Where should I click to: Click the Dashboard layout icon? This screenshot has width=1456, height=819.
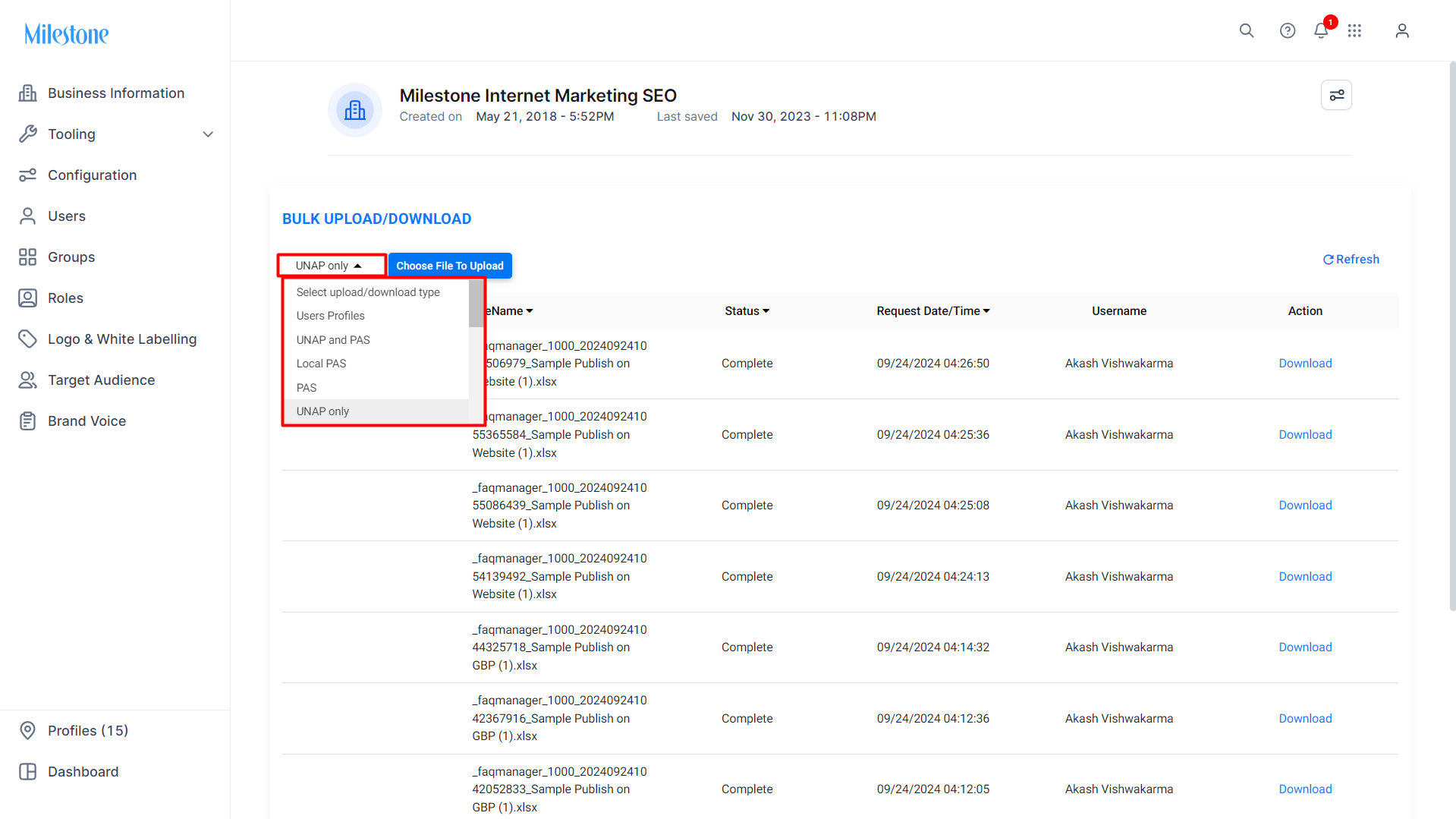point(28,771)
